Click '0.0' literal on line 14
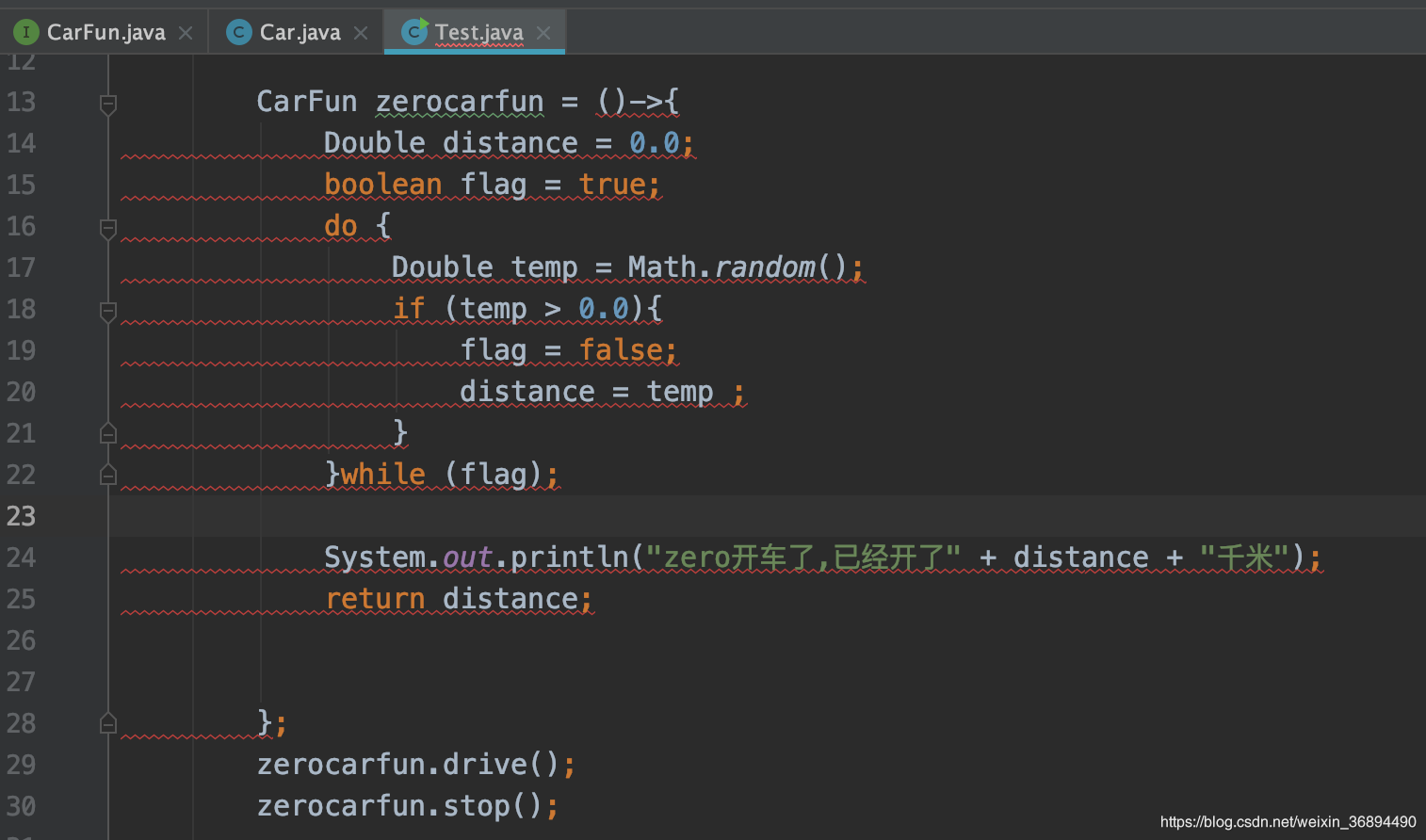This screenshot has height=840, width=1426. coord(655,143)
